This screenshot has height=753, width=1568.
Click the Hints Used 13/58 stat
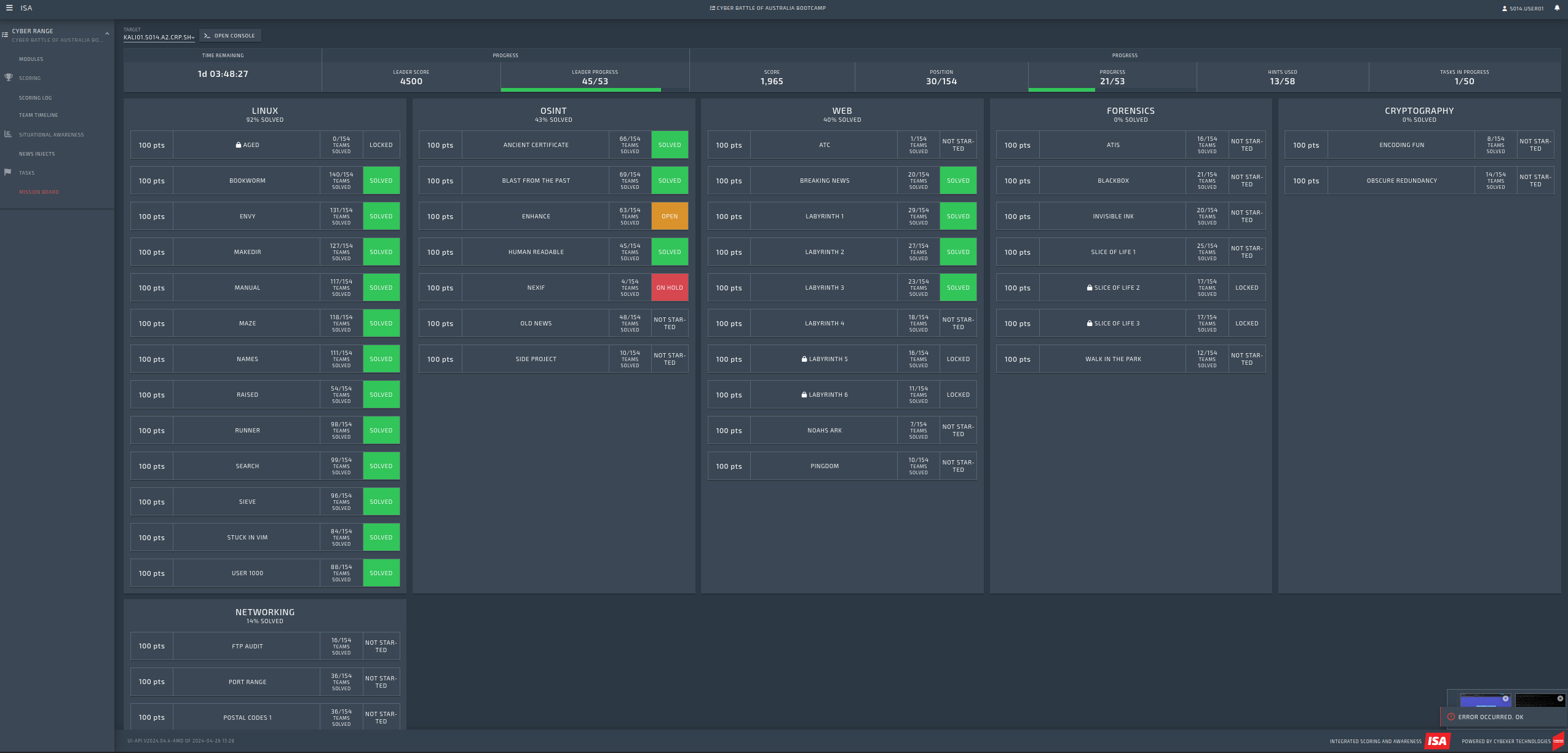[1282, 77]
